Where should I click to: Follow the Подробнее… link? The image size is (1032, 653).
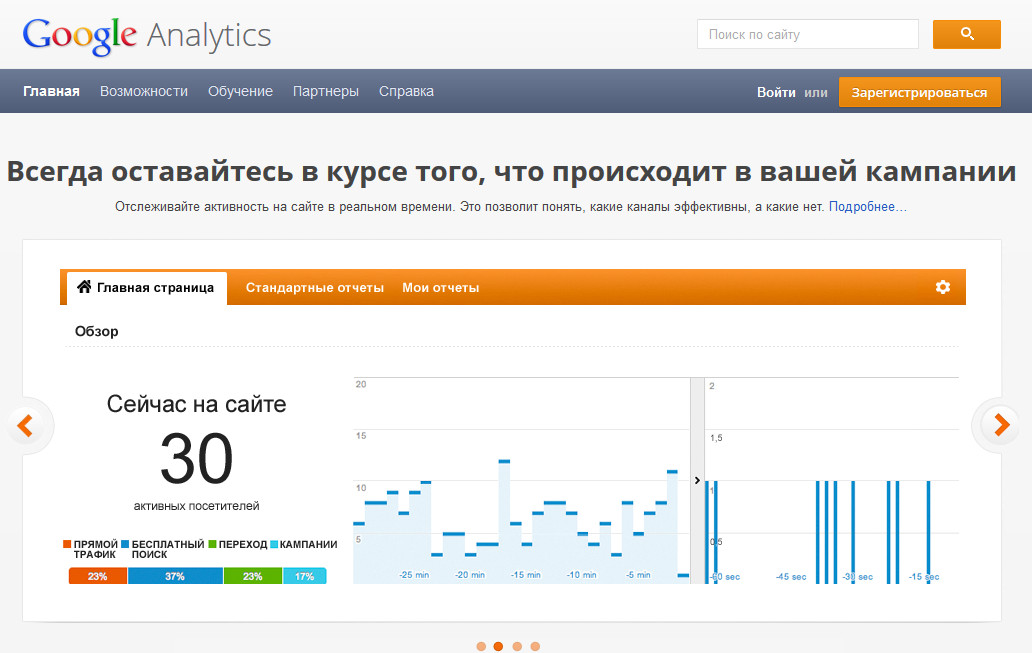(867, 207)
